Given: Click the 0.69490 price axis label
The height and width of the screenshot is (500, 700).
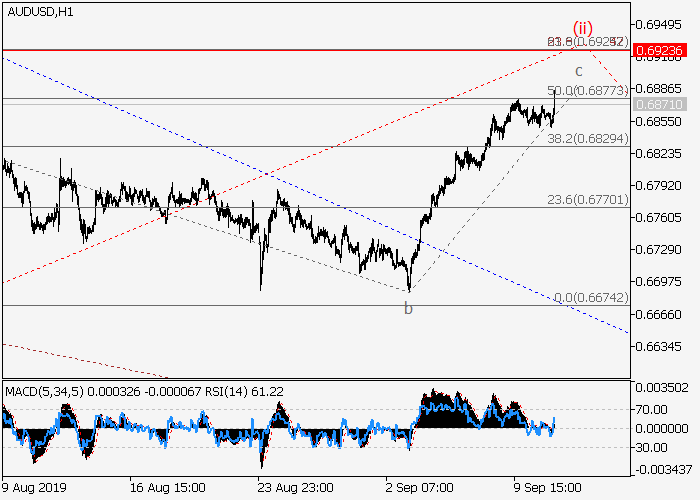Looking at the screenshot, I should (663, 23).
